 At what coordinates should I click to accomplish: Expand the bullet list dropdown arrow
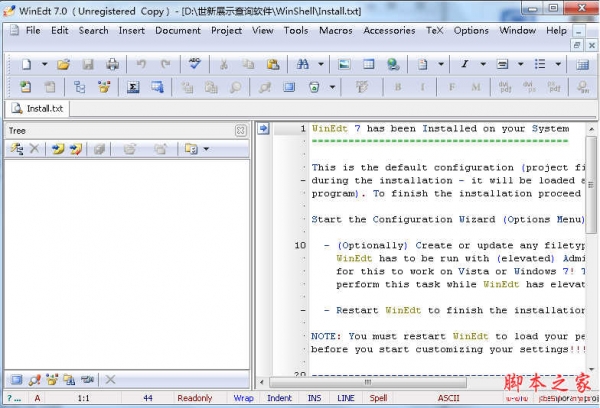point(558,64)
